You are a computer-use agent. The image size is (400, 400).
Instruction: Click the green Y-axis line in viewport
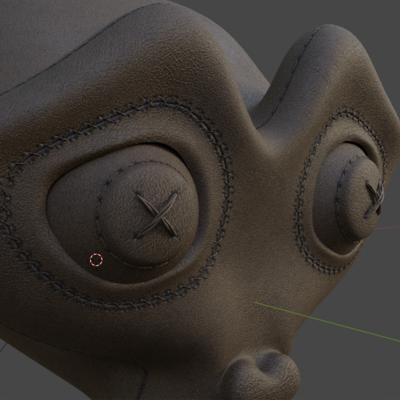click(x=327, y=322)
